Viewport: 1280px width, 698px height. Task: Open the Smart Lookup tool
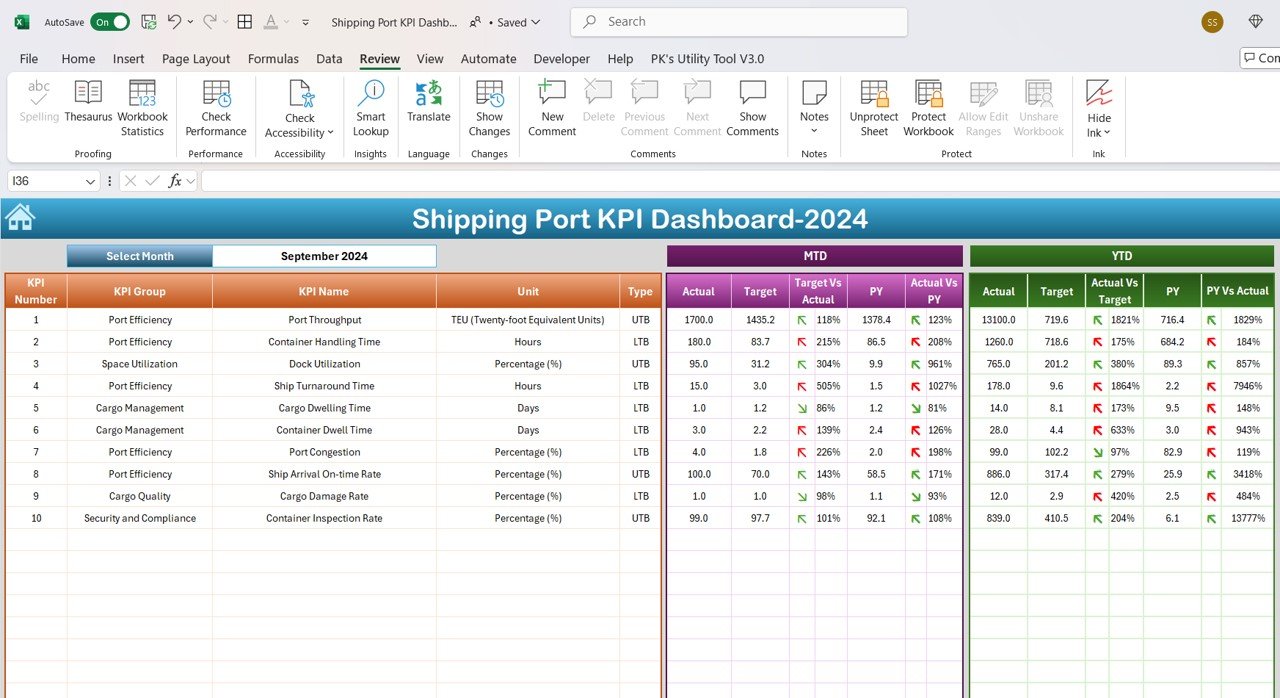point(370,108)
